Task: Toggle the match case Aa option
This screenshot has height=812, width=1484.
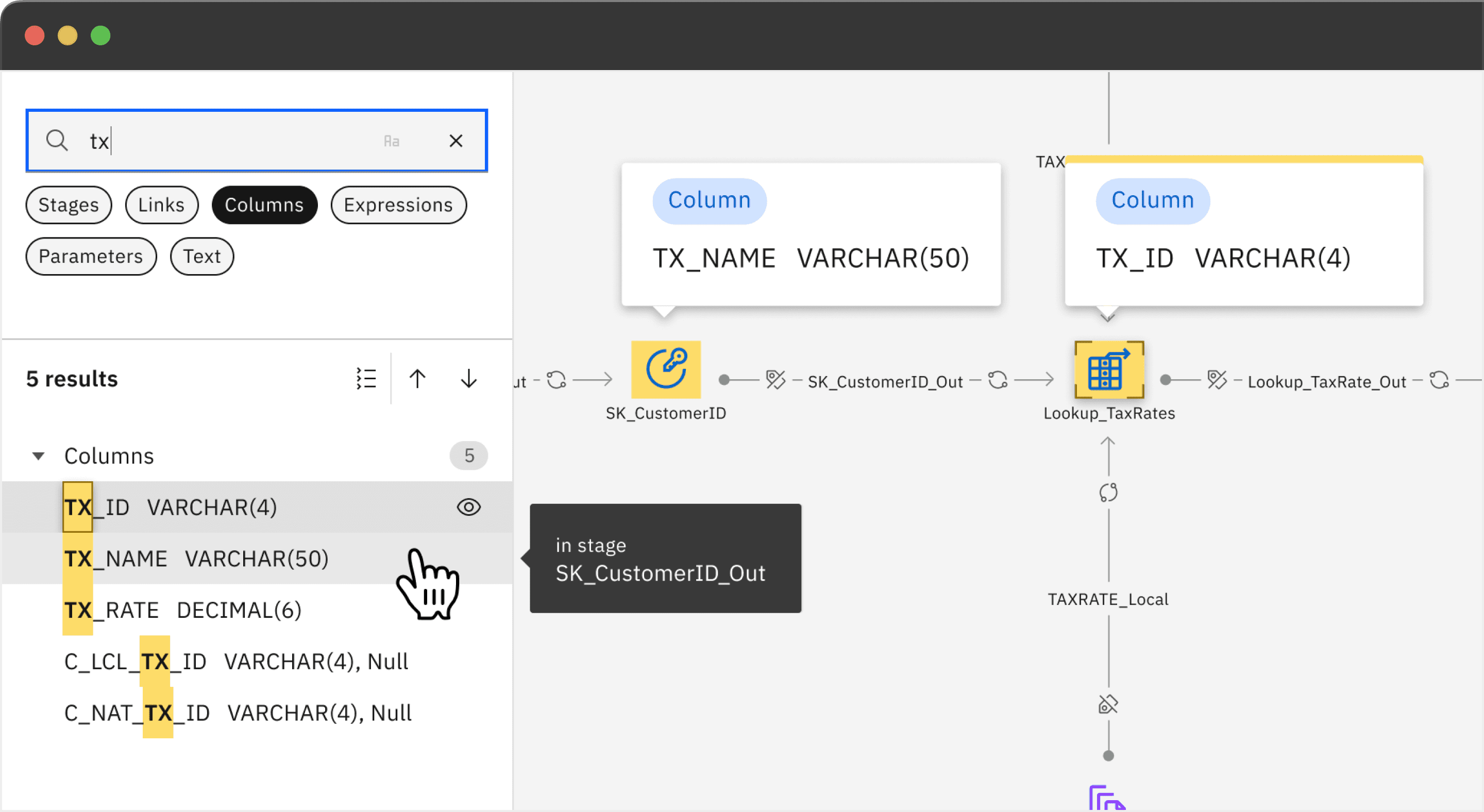Action: point(391,141)
